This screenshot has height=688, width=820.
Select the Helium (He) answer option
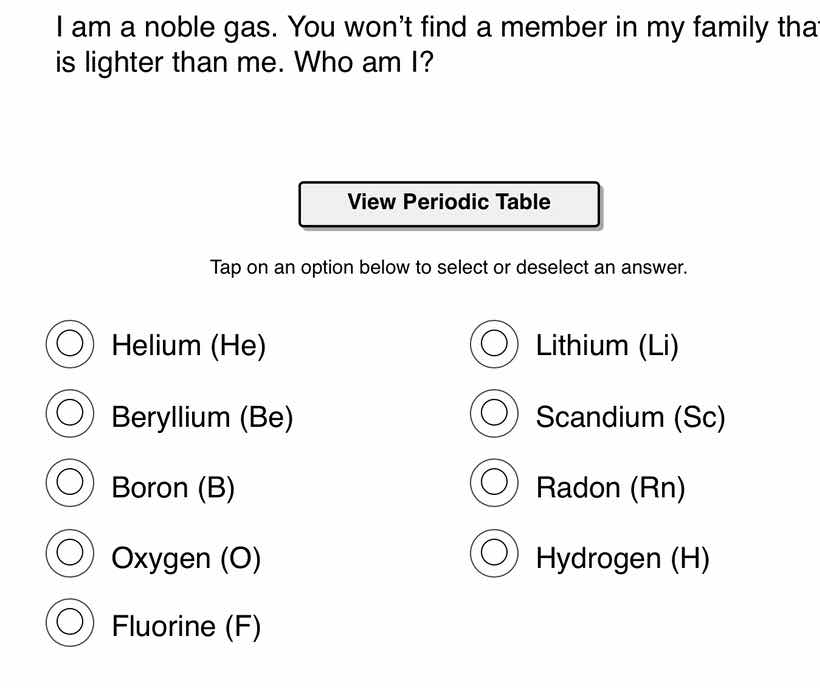pos(70,345)
